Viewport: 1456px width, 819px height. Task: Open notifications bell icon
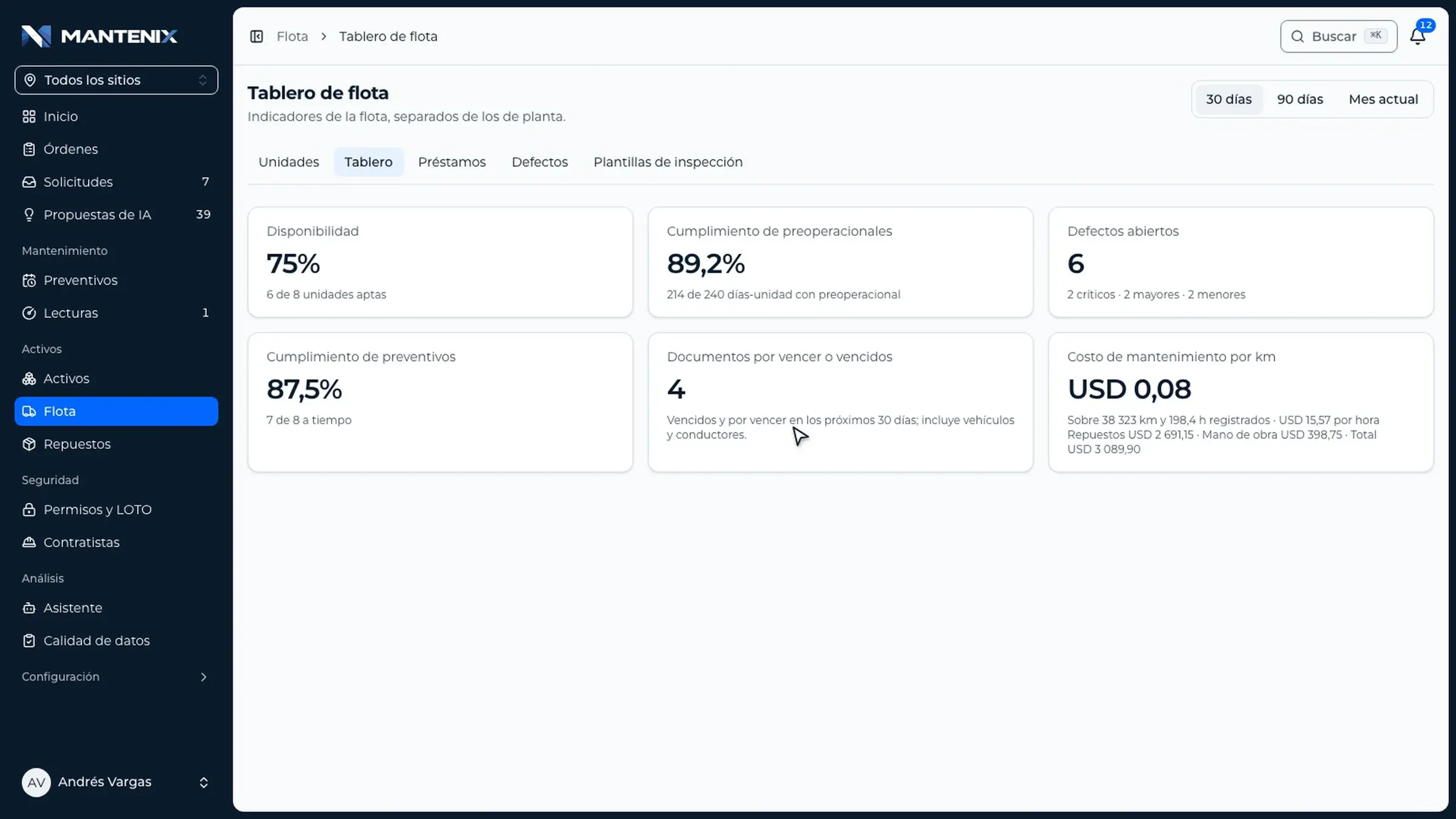click(1417, 36)
